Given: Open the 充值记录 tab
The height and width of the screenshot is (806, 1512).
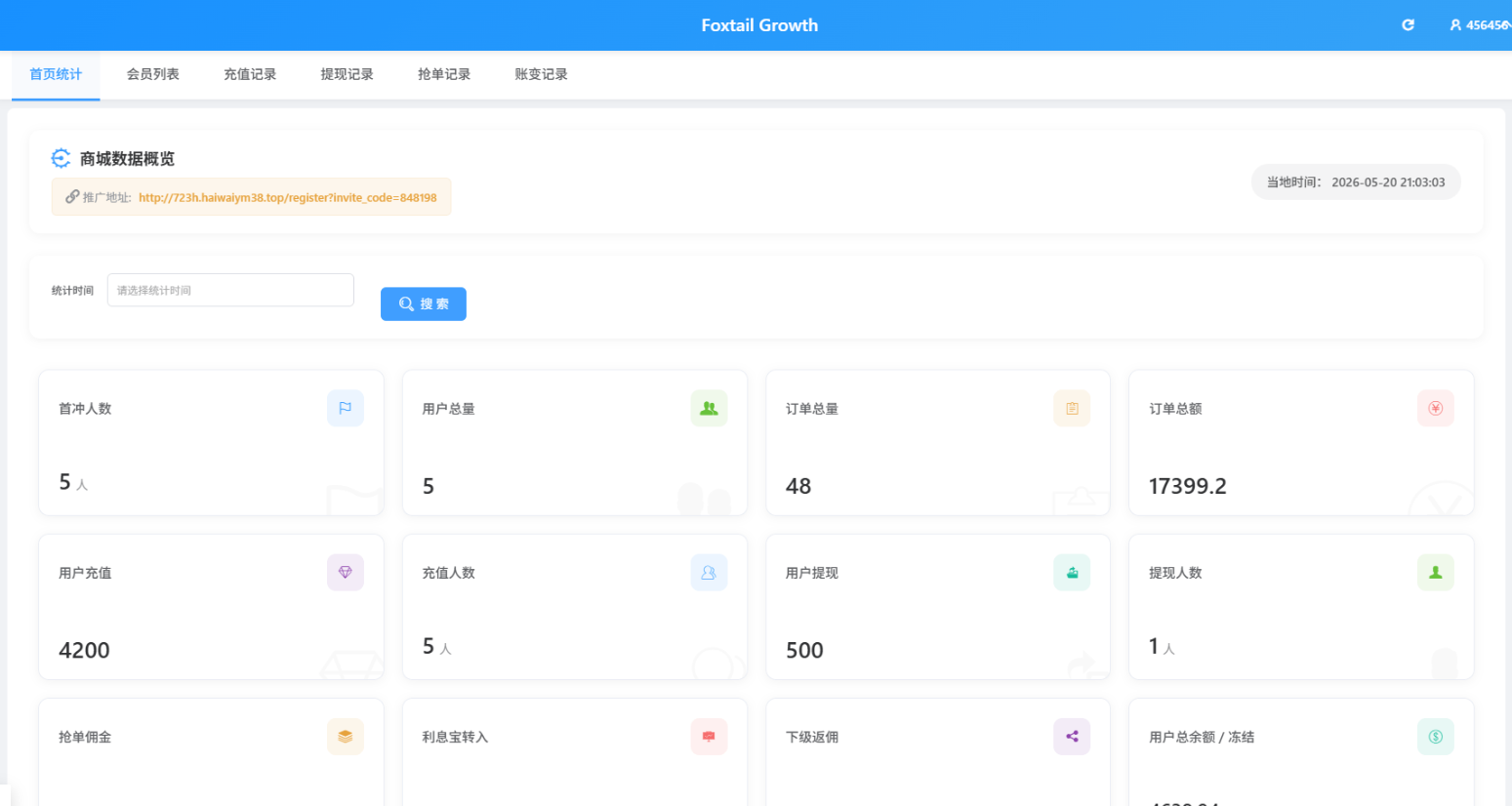Looking at the screenshot, I should (x=250, y=74).
